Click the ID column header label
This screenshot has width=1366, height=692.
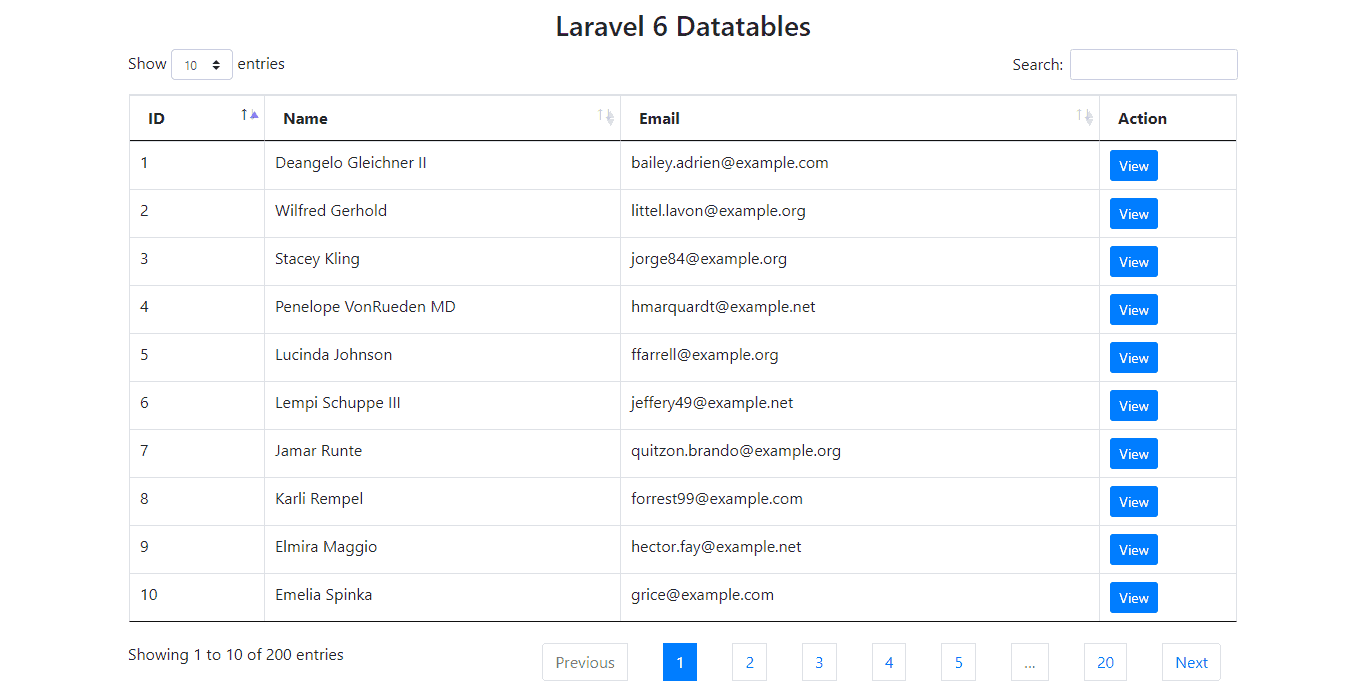(x=156, y=118)
